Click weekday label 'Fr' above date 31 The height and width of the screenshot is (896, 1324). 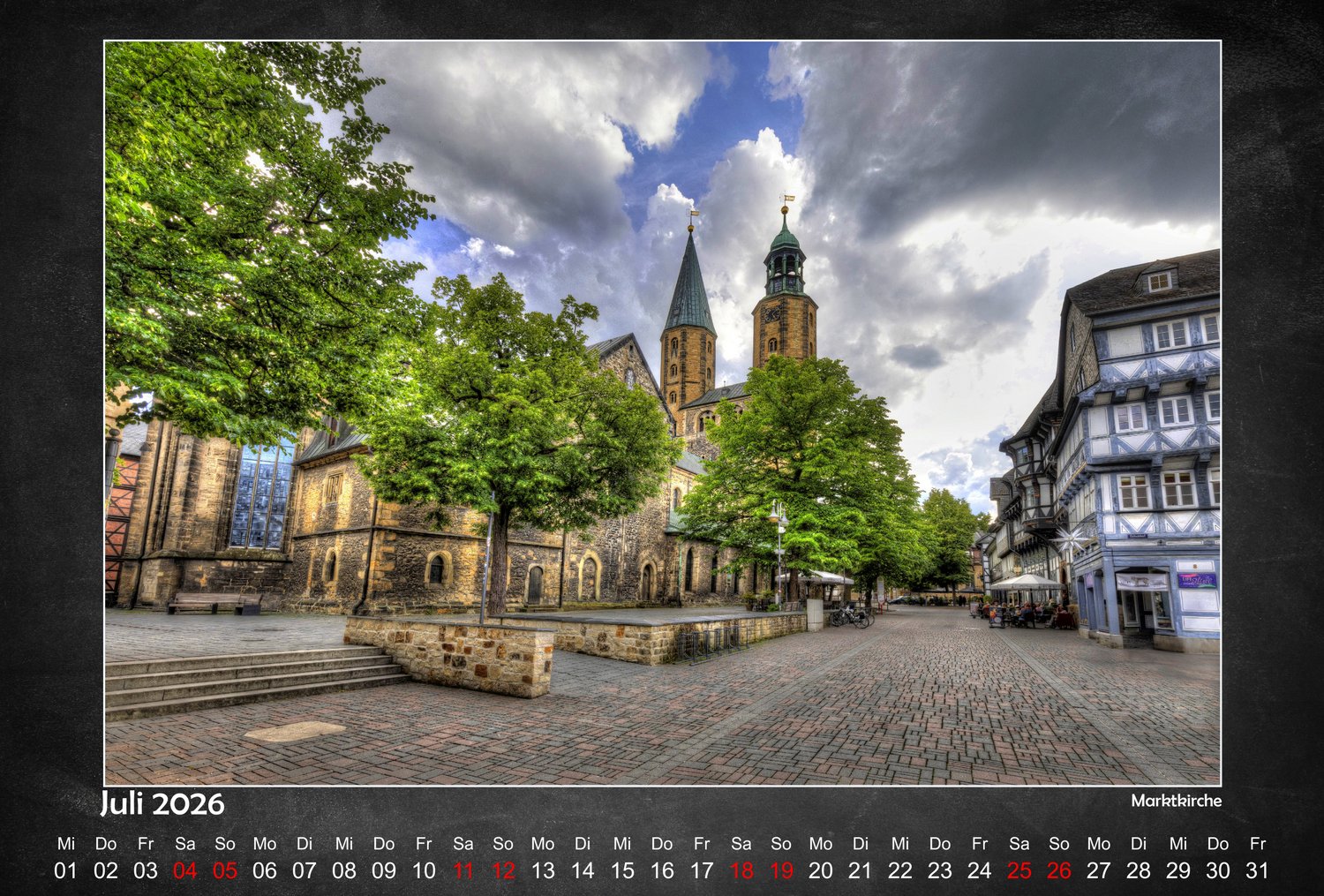(1258, 844)
